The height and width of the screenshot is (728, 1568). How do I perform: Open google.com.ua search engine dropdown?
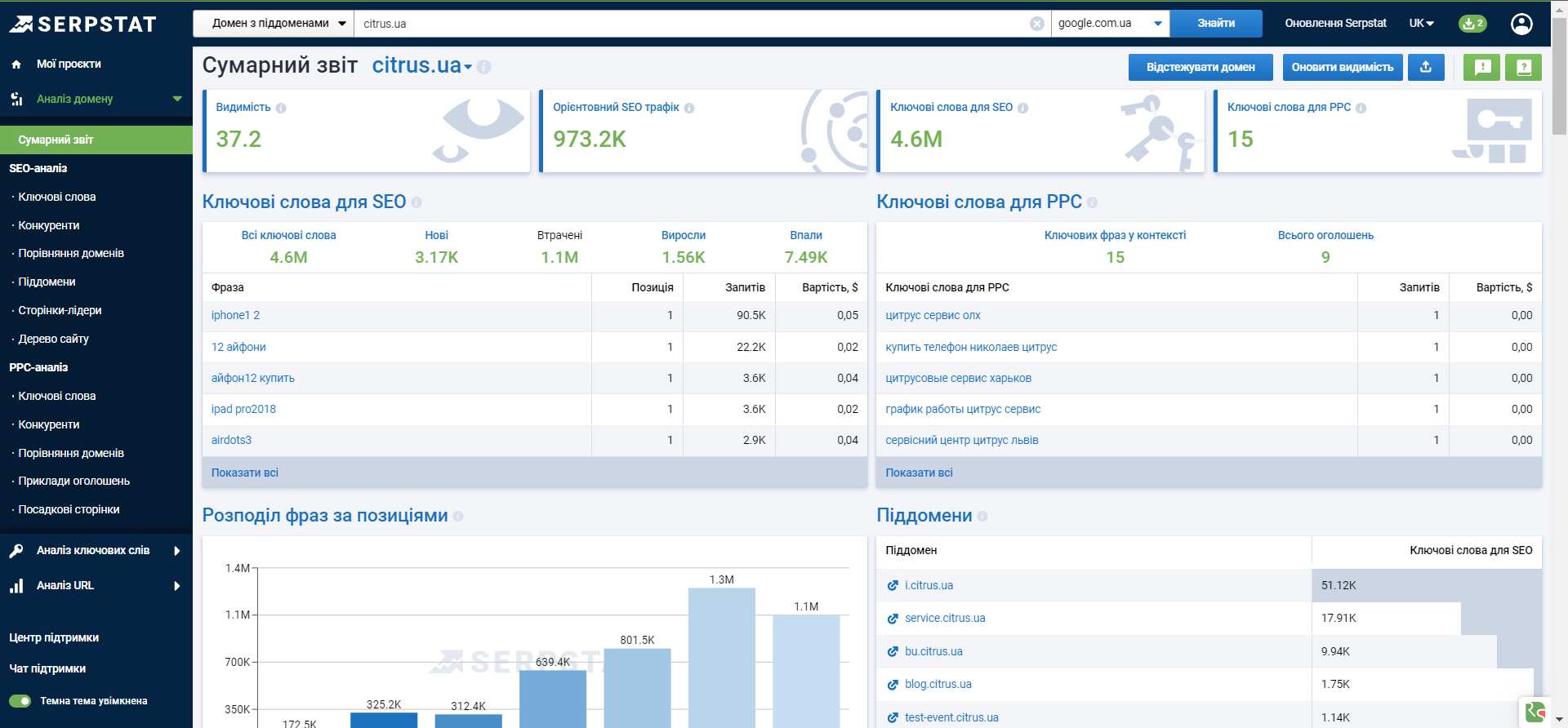(1111, 24)
